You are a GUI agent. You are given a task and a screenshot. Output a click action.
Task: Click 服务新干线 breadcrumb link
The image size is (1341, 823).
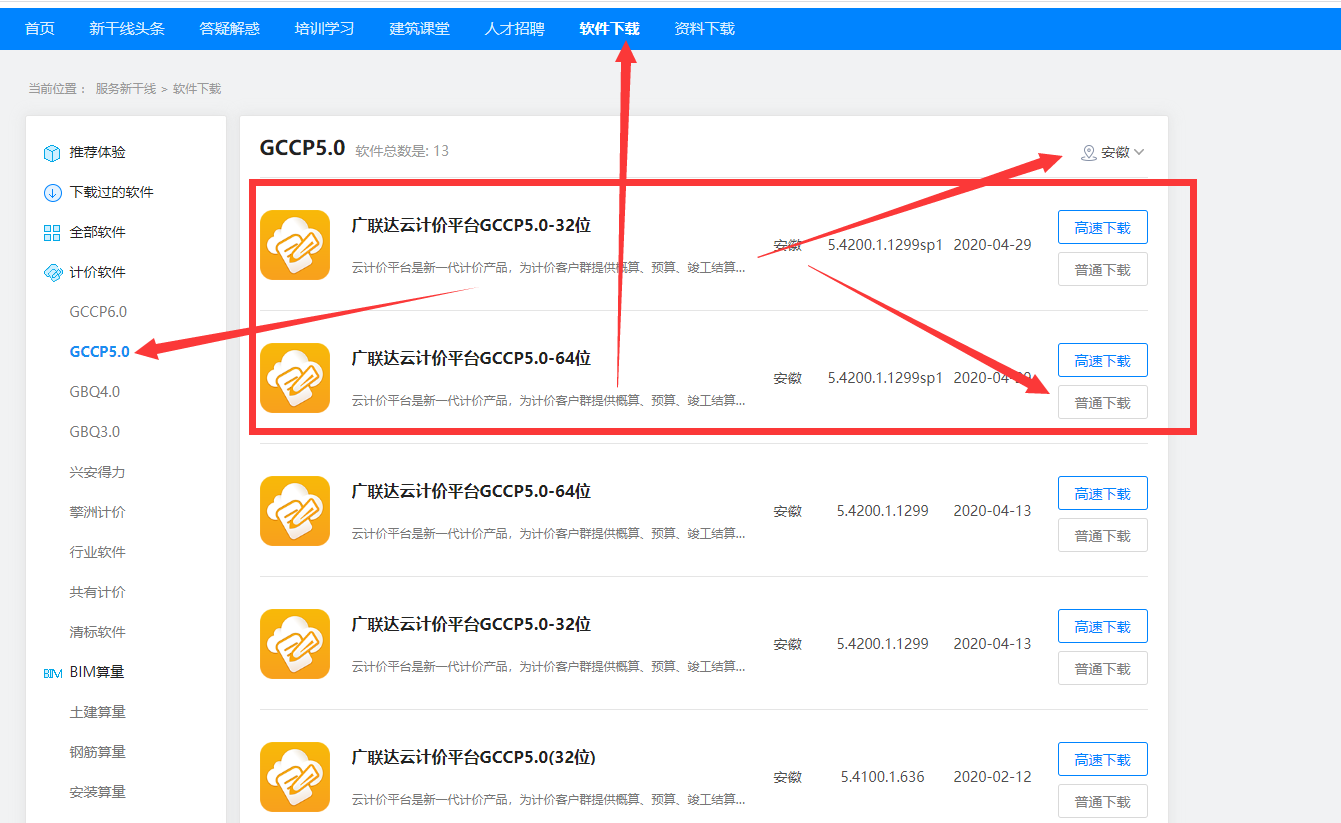[x=126, y=89]
